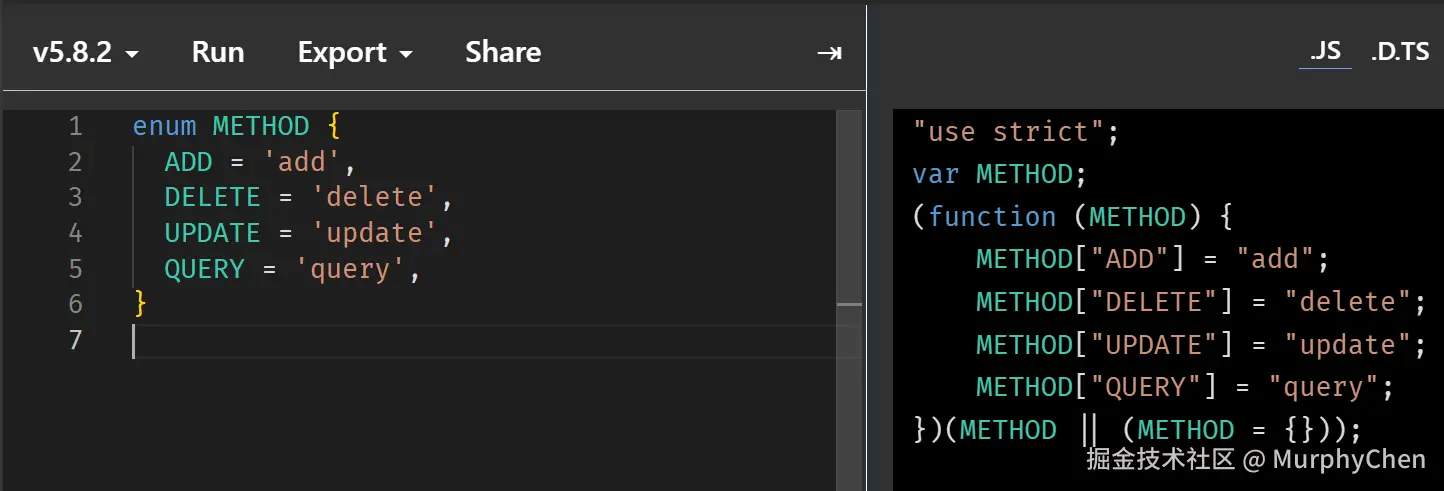Image resolution: width=1444 pixels, height=491 pixels.
Task: Collapse the sidebar with the arrow icon
Action: 829,53
